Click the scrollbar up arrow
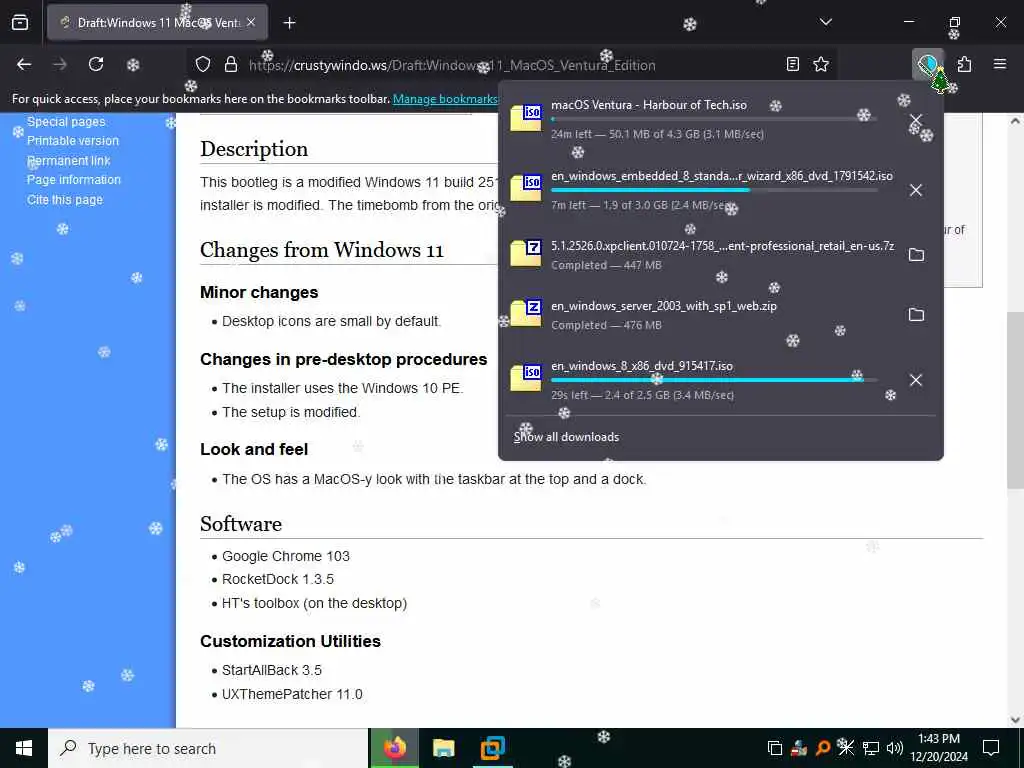Screen dimensions: 1024x768 [x=1016, y=121]
